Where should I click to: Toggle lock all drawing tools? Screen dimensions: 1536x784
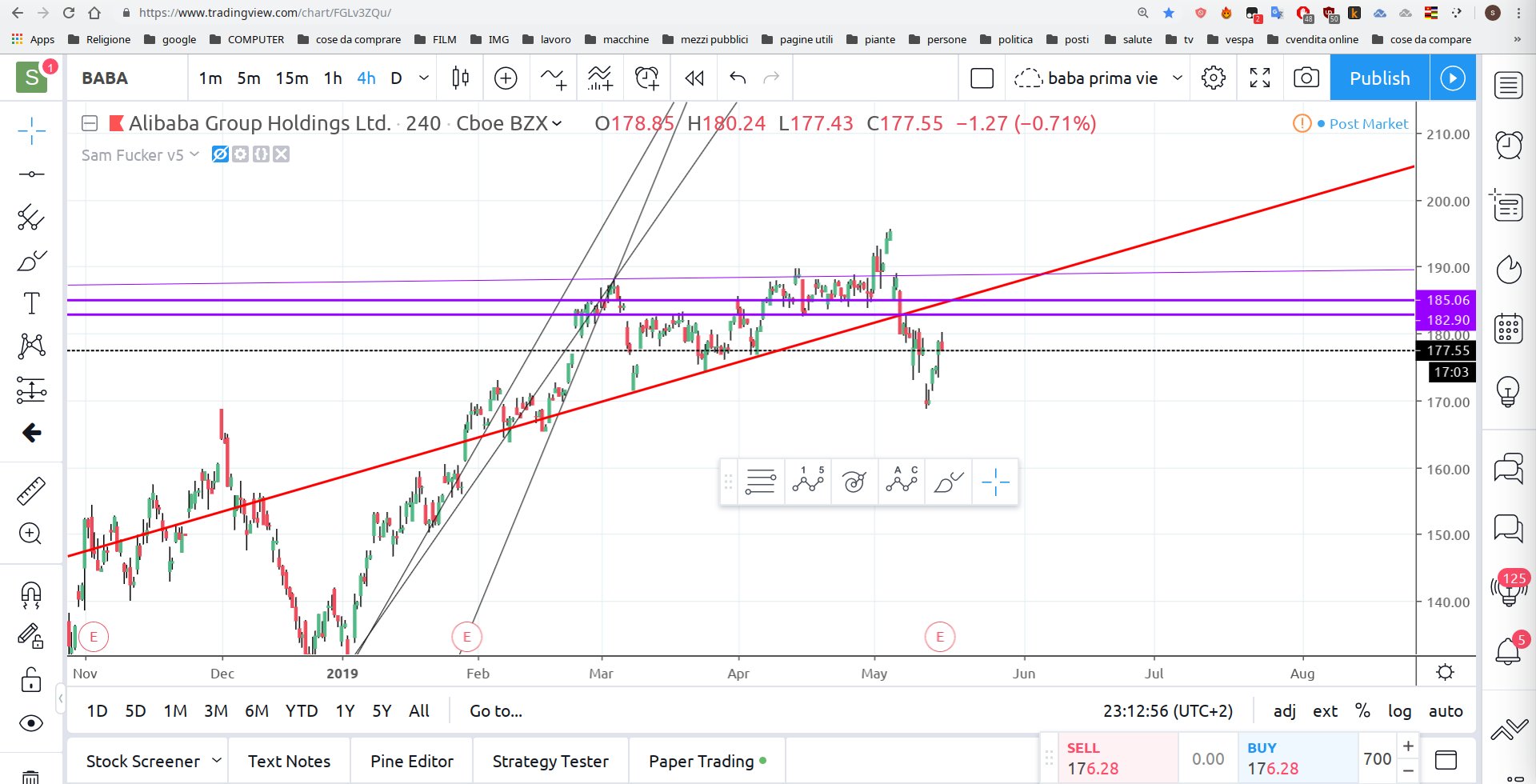[x=31, y=680]
